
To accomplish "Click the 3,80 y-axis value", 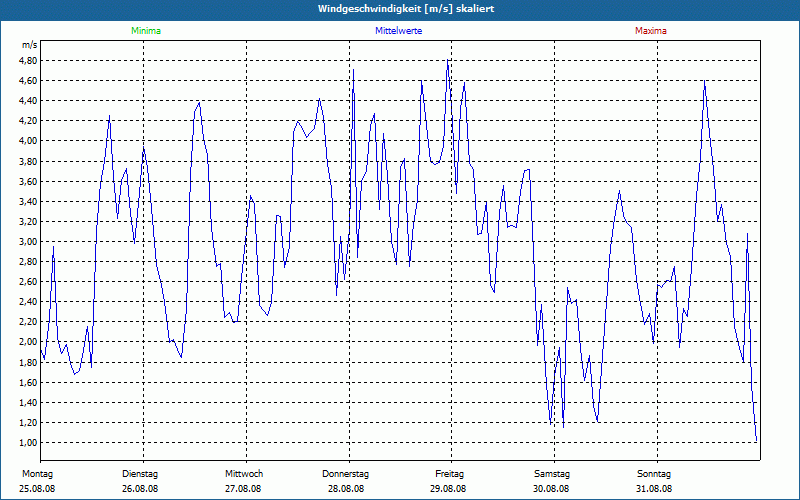I will point(30,161).
